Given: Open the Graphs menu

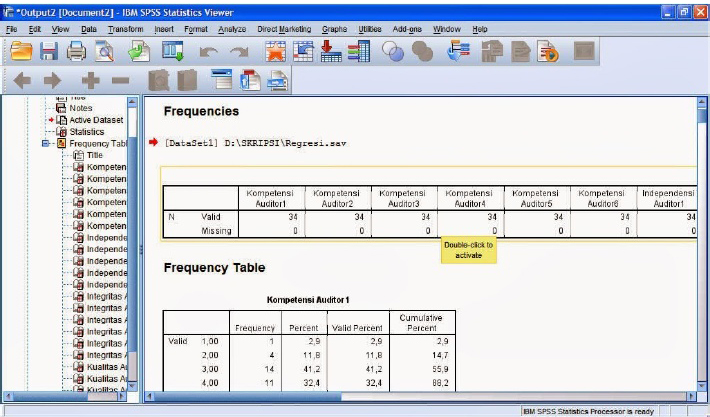Looking at the screenshot, I should pyautogui.click(x=334, y=29).
